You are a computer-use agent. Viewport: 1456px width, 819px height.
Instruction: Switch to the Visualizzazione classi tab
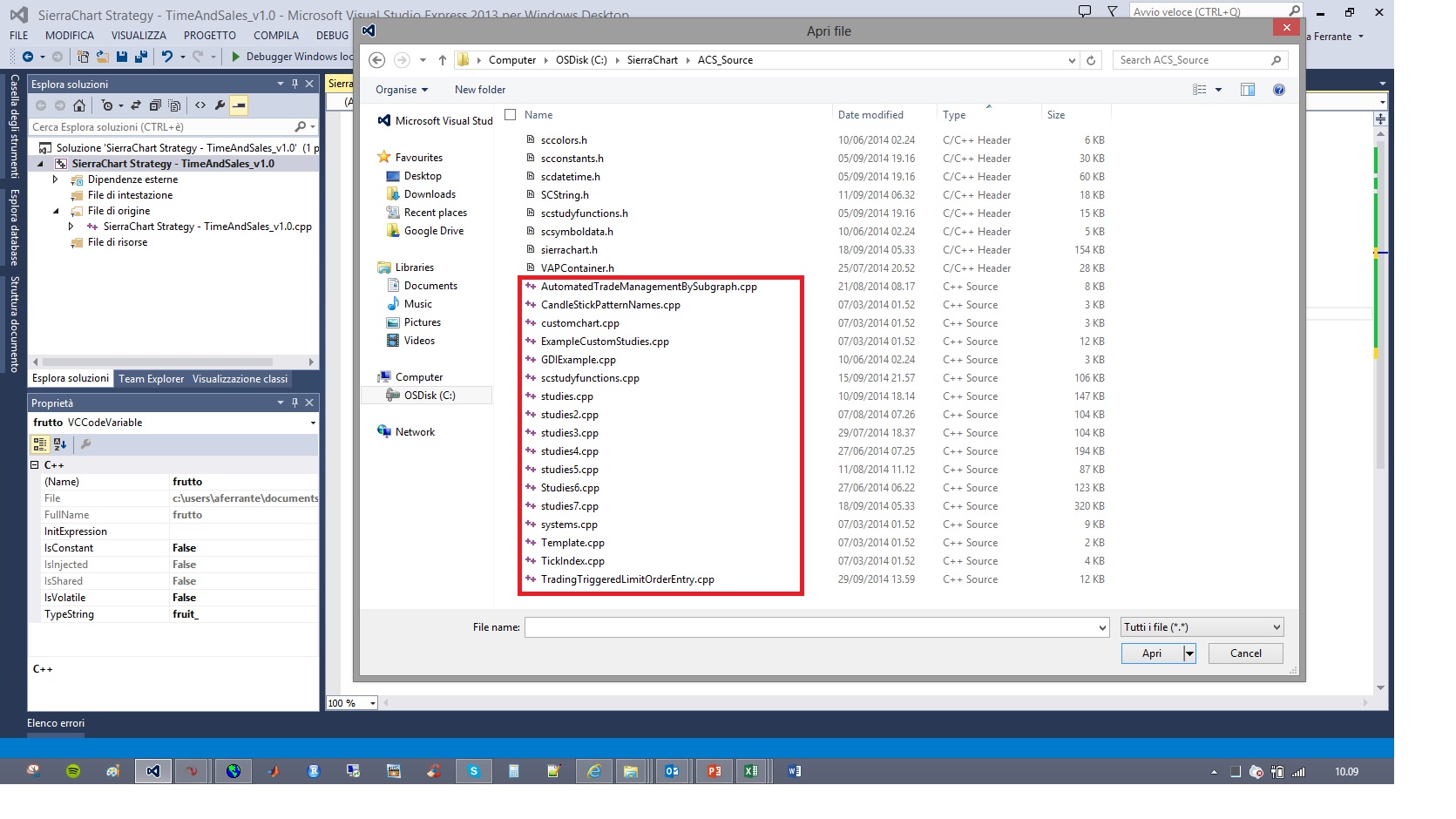[240, 379]
